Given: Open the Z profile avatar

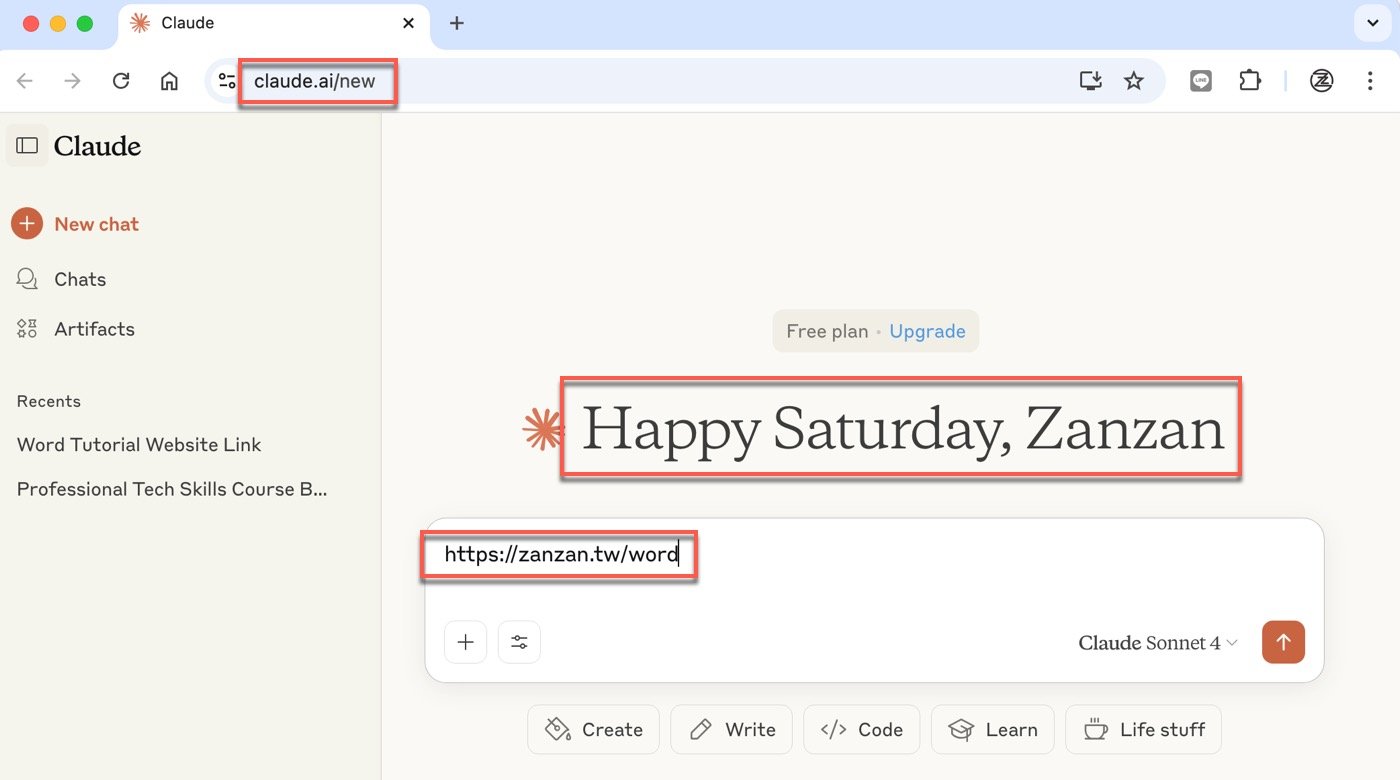Looking at the screenshot, I should [1322, 81].
